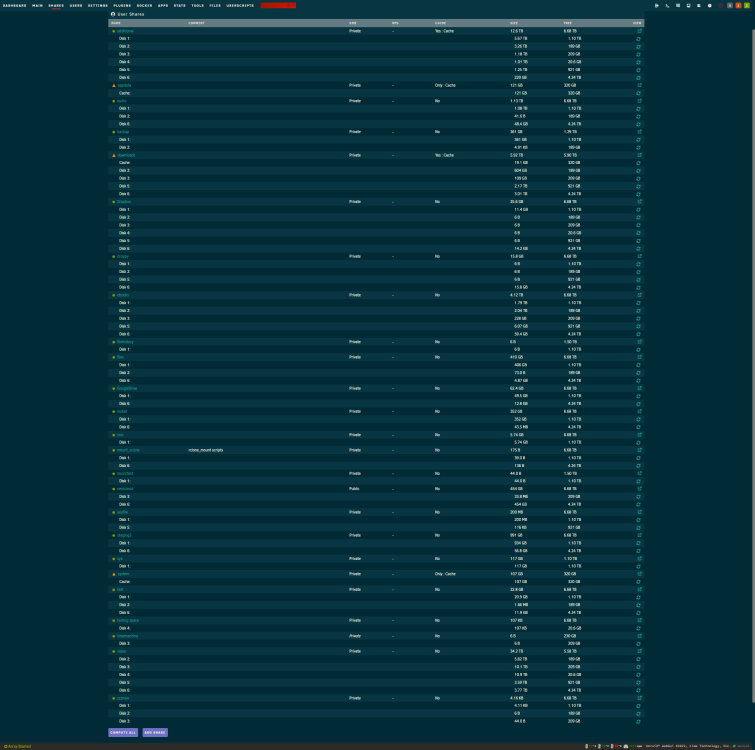The image size is (755, 750).
Task: Open view icon for system share
Action: (x=639, y=574)
